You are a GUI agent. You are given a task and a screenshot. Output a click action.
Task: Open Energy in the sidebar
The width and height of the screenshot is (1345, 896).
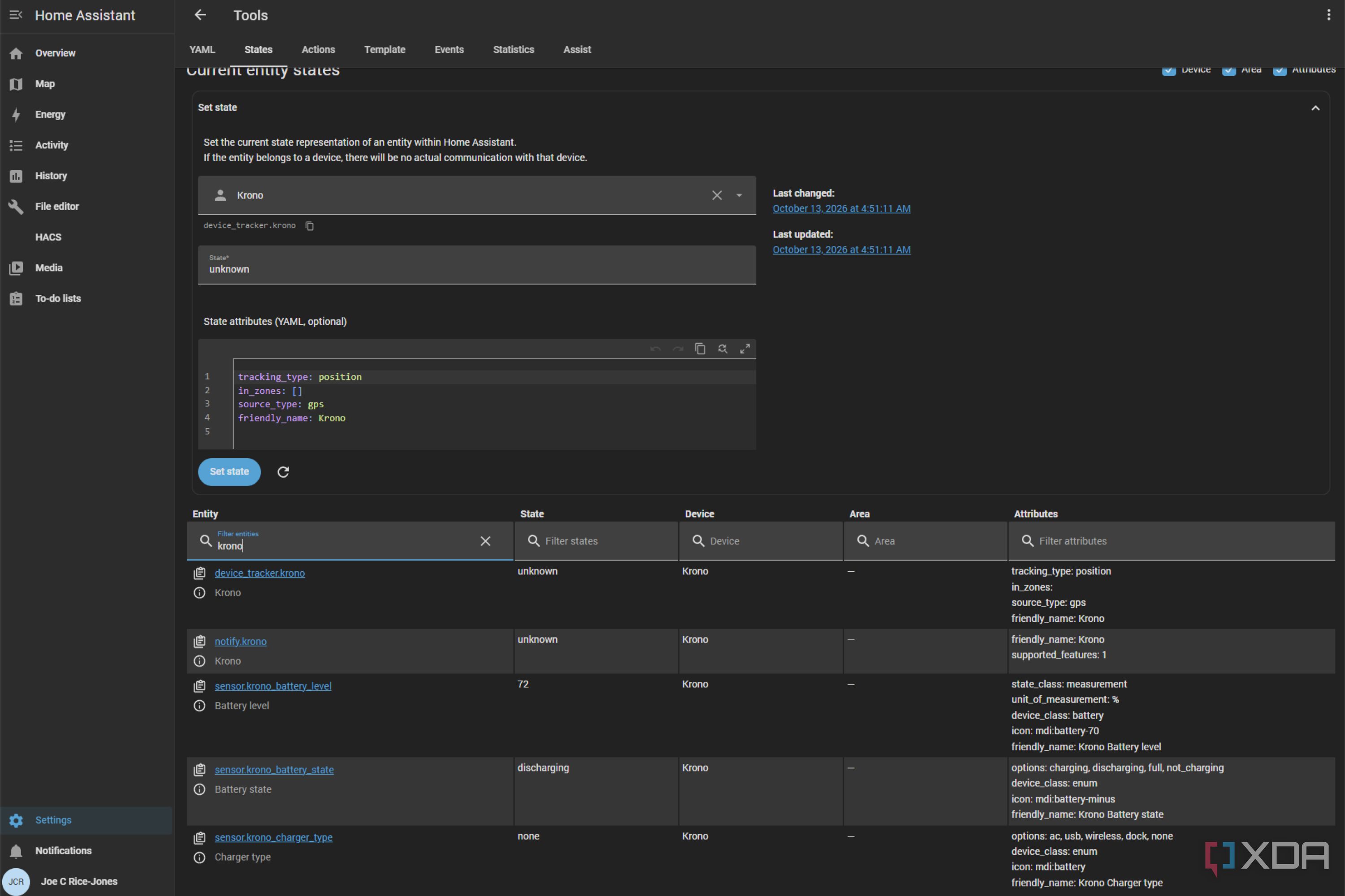click(86, 114)
